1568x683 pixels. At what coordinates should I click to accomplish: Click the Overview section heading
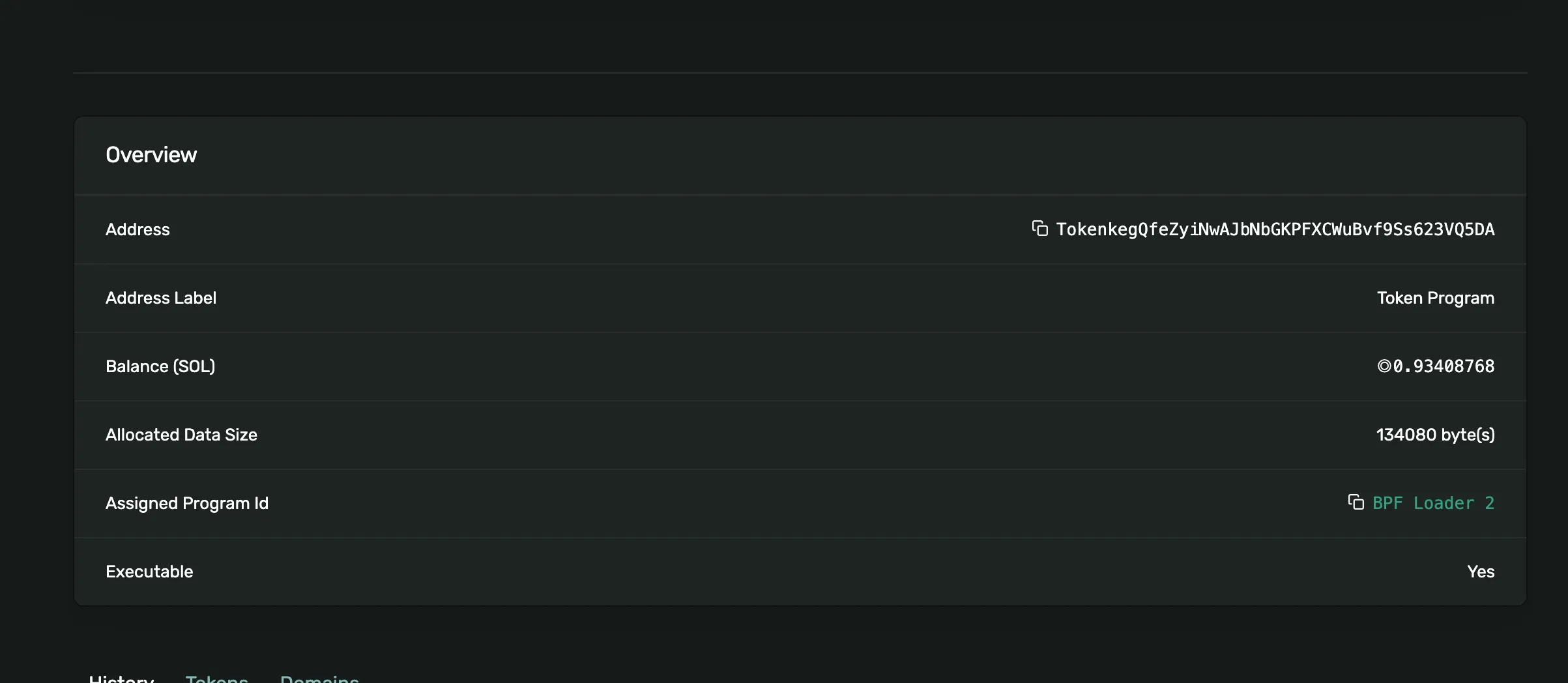pos(151,154)
